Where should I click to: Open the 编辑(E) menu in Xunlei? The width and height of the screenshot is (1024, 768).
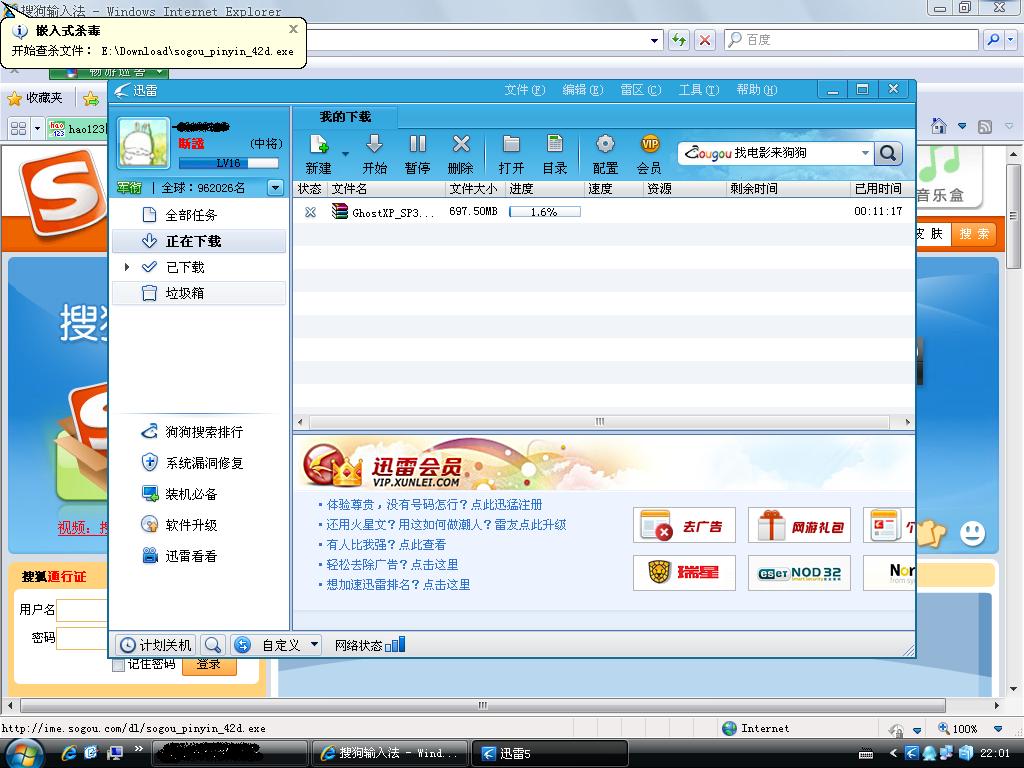[583, 90]
